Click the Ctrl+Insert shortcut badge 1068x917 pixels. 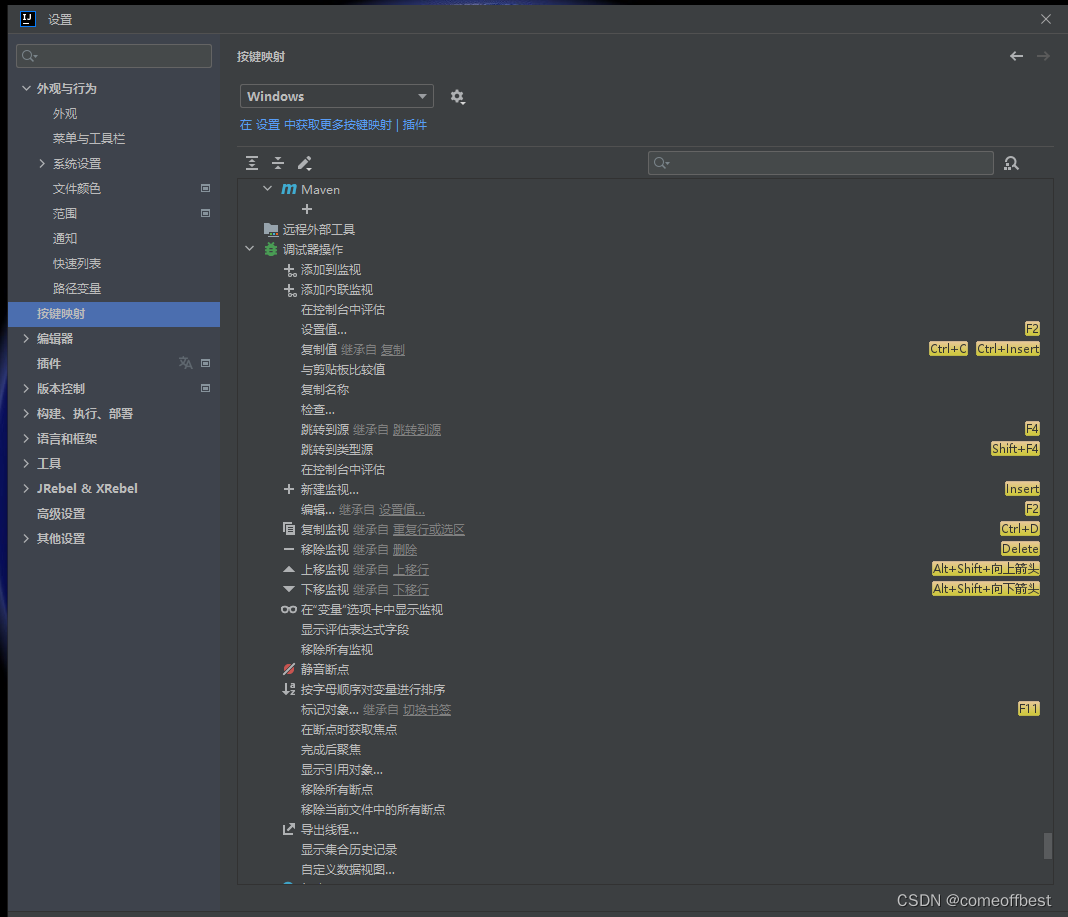pos(1008,349)
